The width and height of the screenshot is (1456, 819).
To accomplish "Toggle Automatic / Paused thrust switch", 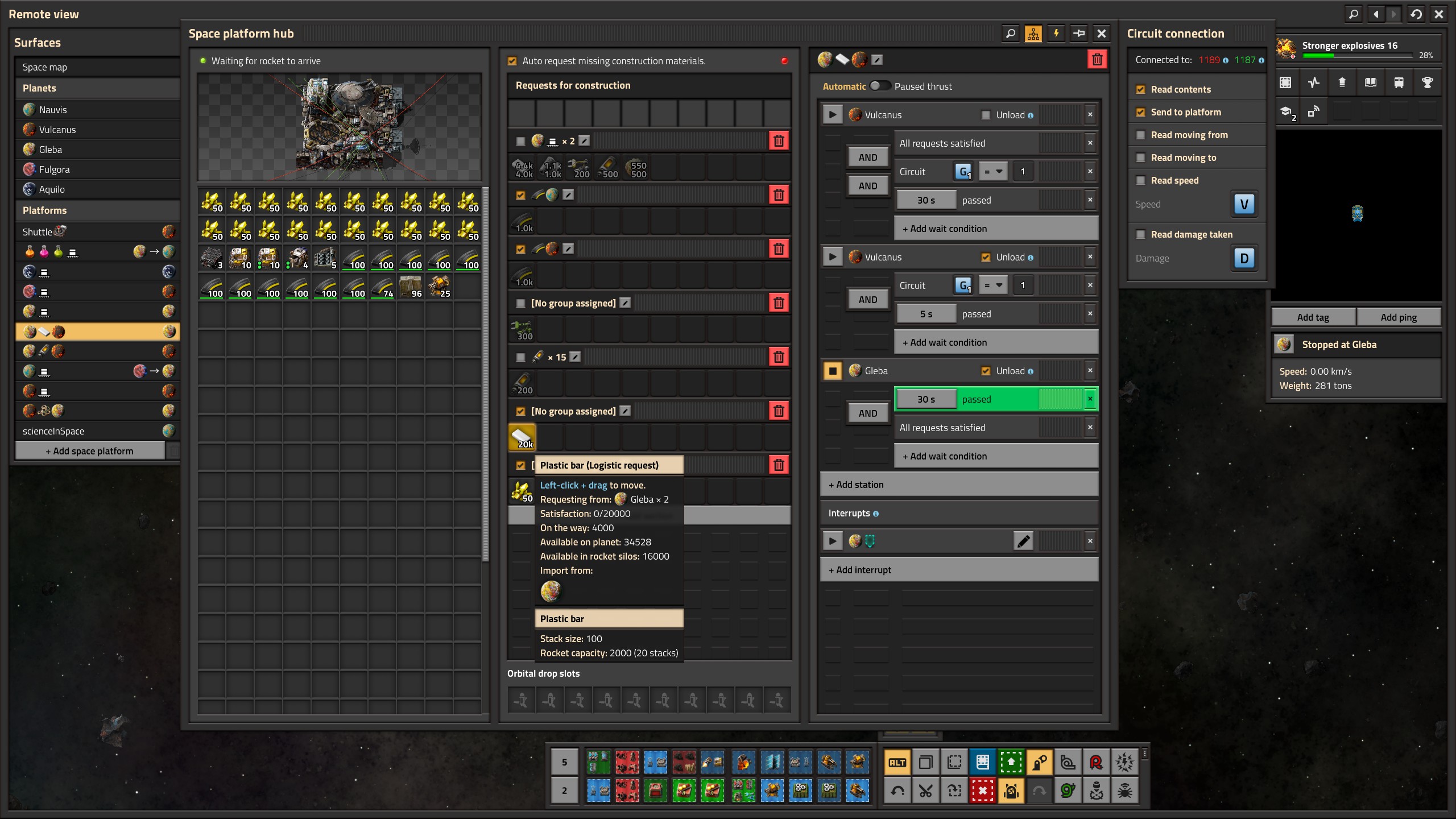I will (x=879, y=86).
